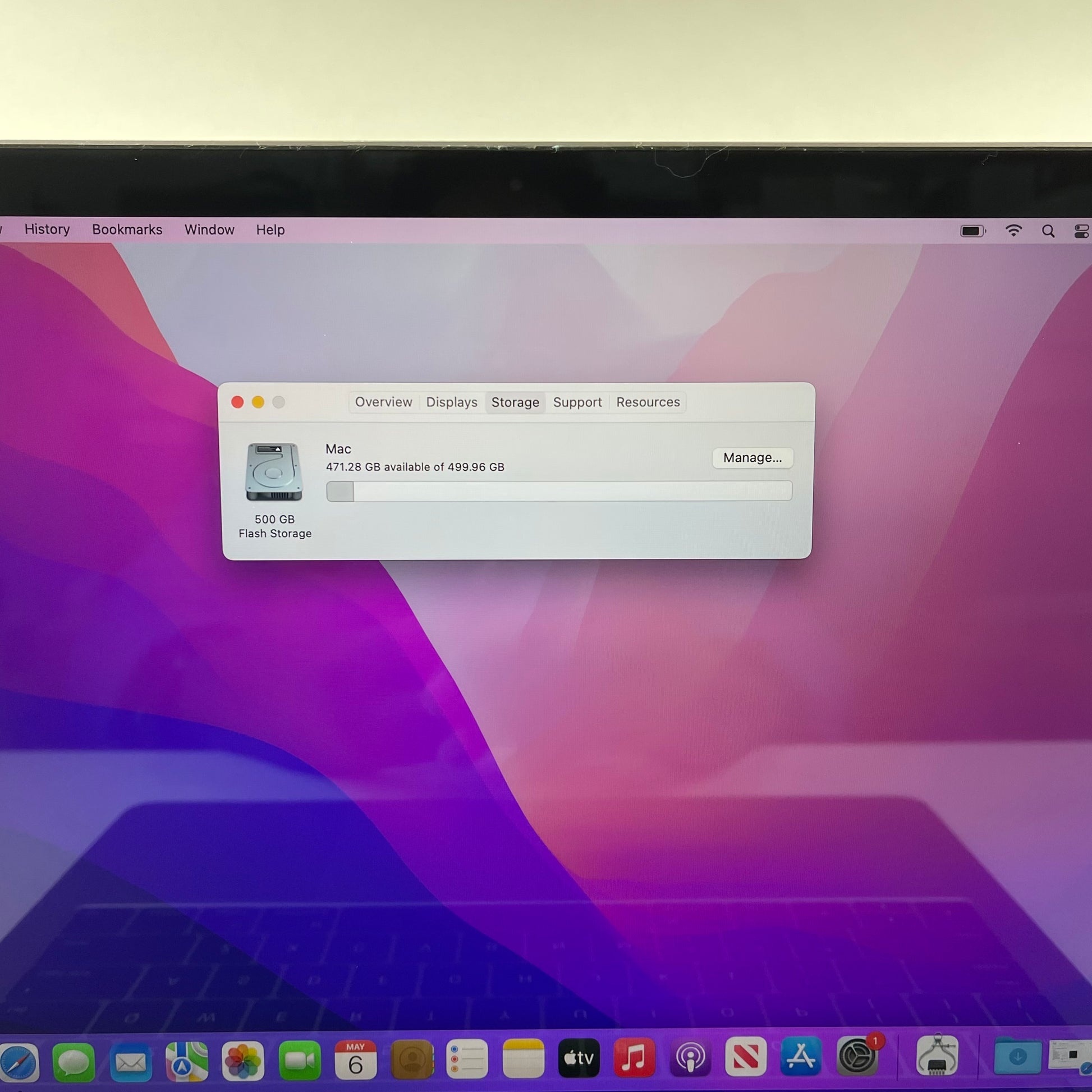Viewport: 1092px width, 1092px height.
Task: Click the Spotlight search icon
Action: click(1048, 231)
